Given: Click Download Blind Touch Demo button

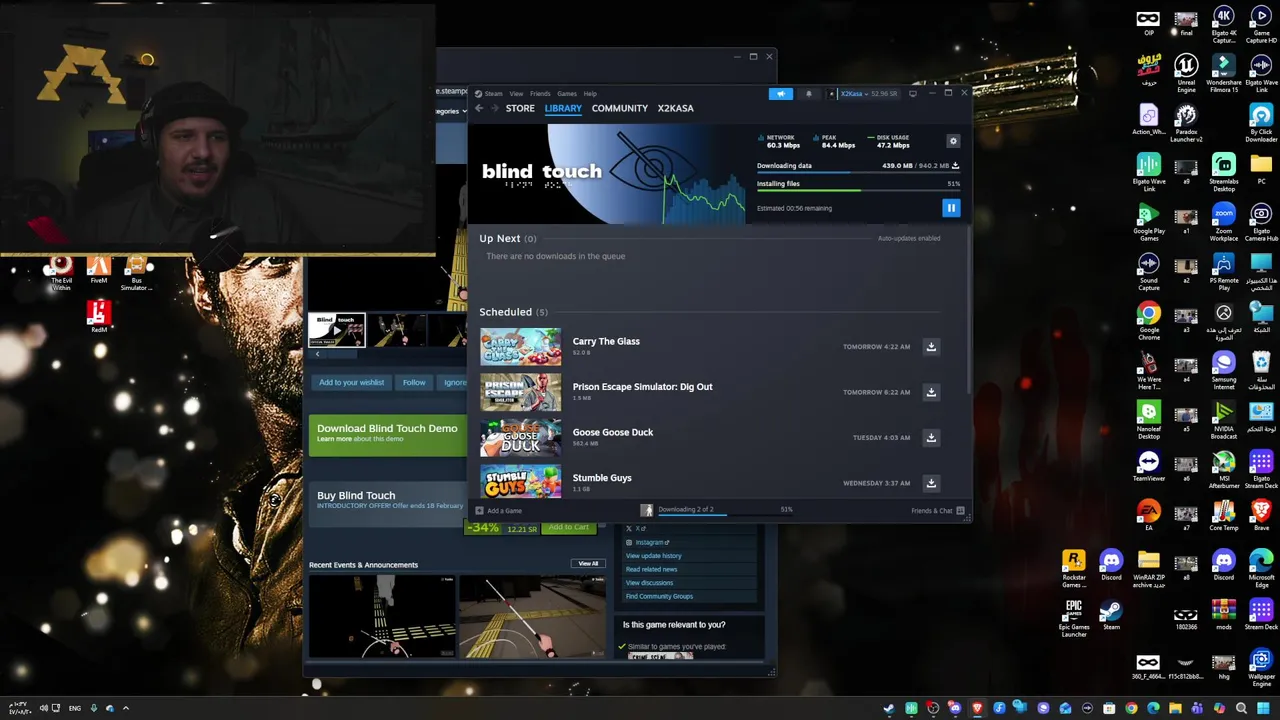Looking at the screenshot, I should 387,434.
